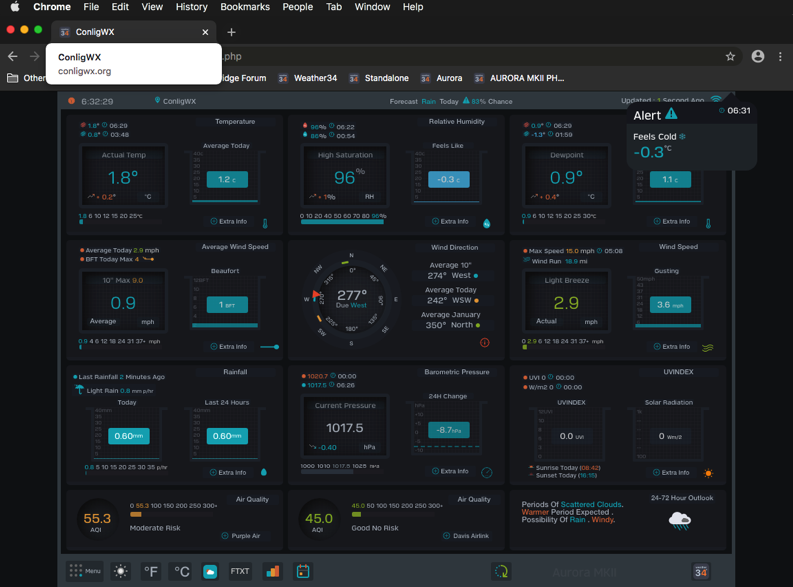Open the cloud forecast icon in bottom toolbar
793x587 pixels.
210,572
